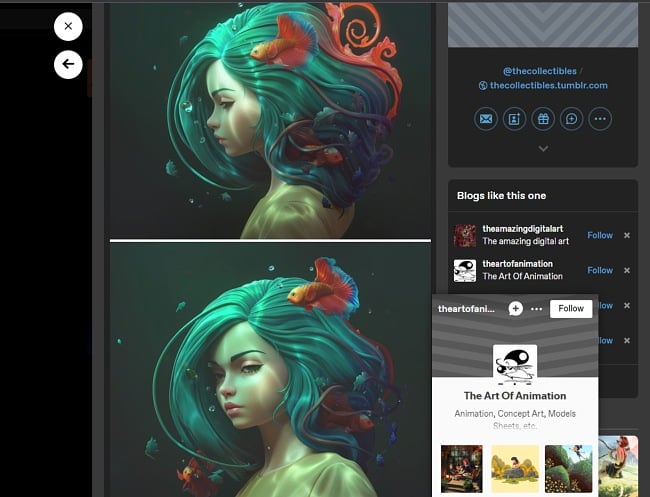Click theamazingdigitalart blog name

(522, 229)
